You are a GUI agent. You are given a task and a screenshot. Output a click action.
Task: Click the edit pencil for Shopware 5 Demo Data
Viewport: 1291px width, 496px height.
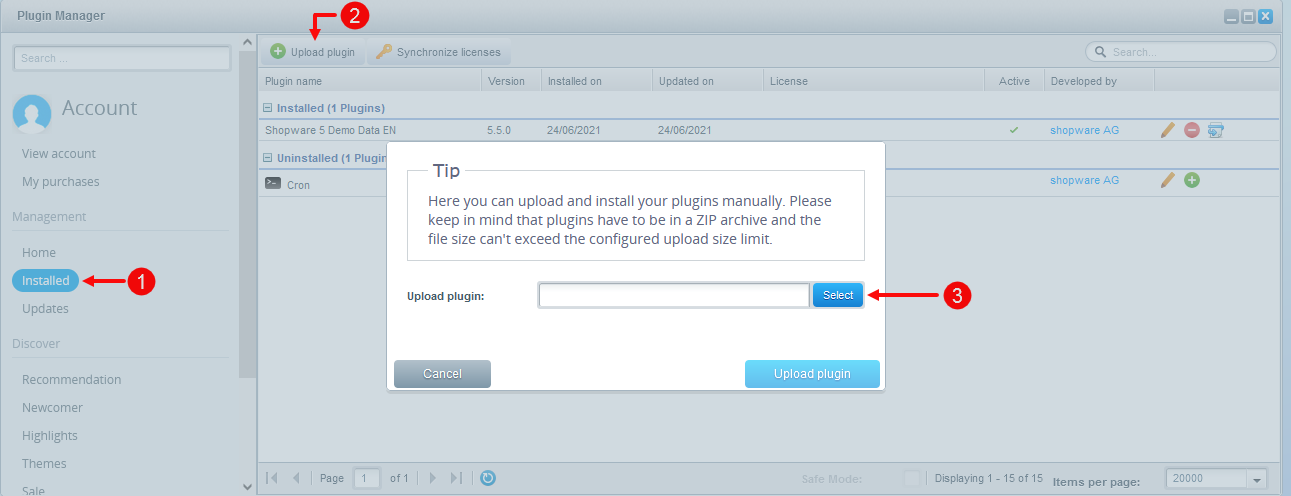click(x=1167, y=130)
